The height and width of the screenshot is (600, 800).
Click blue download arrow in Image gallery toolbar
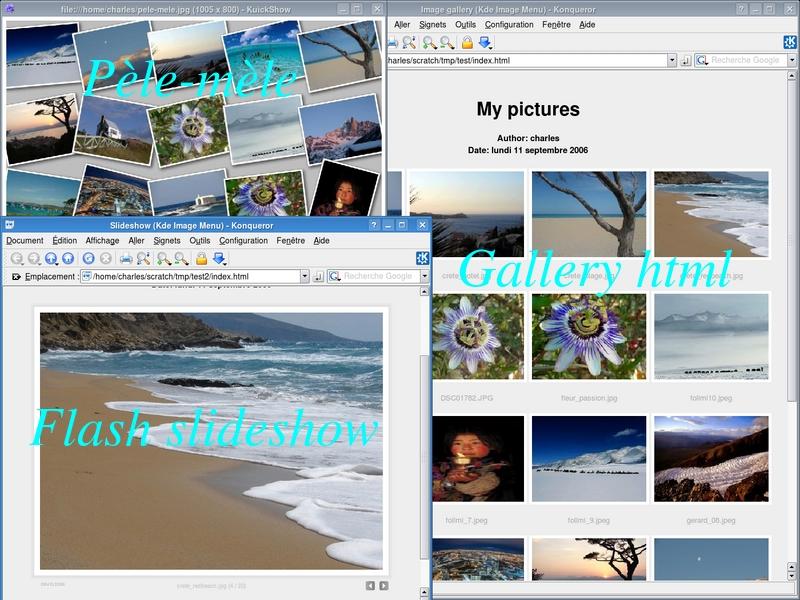pos(485,43)
